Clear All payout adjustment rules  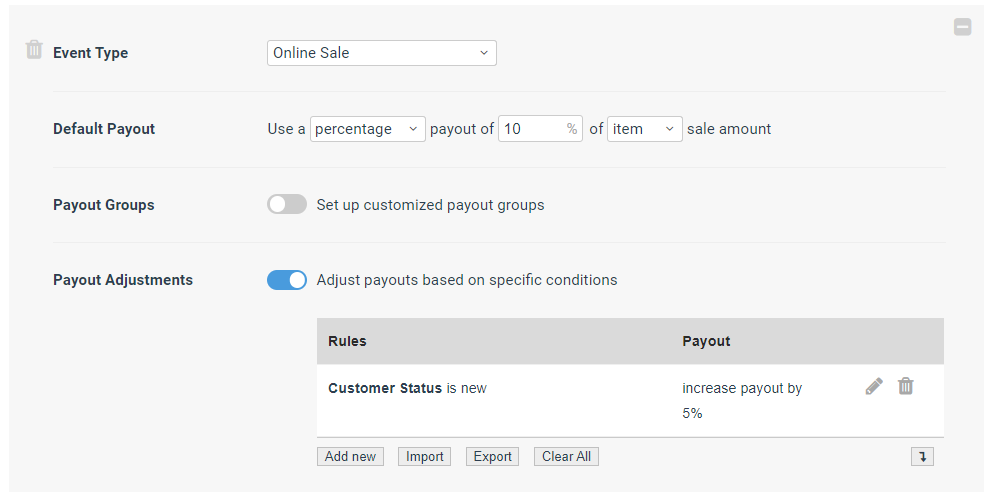566,457
